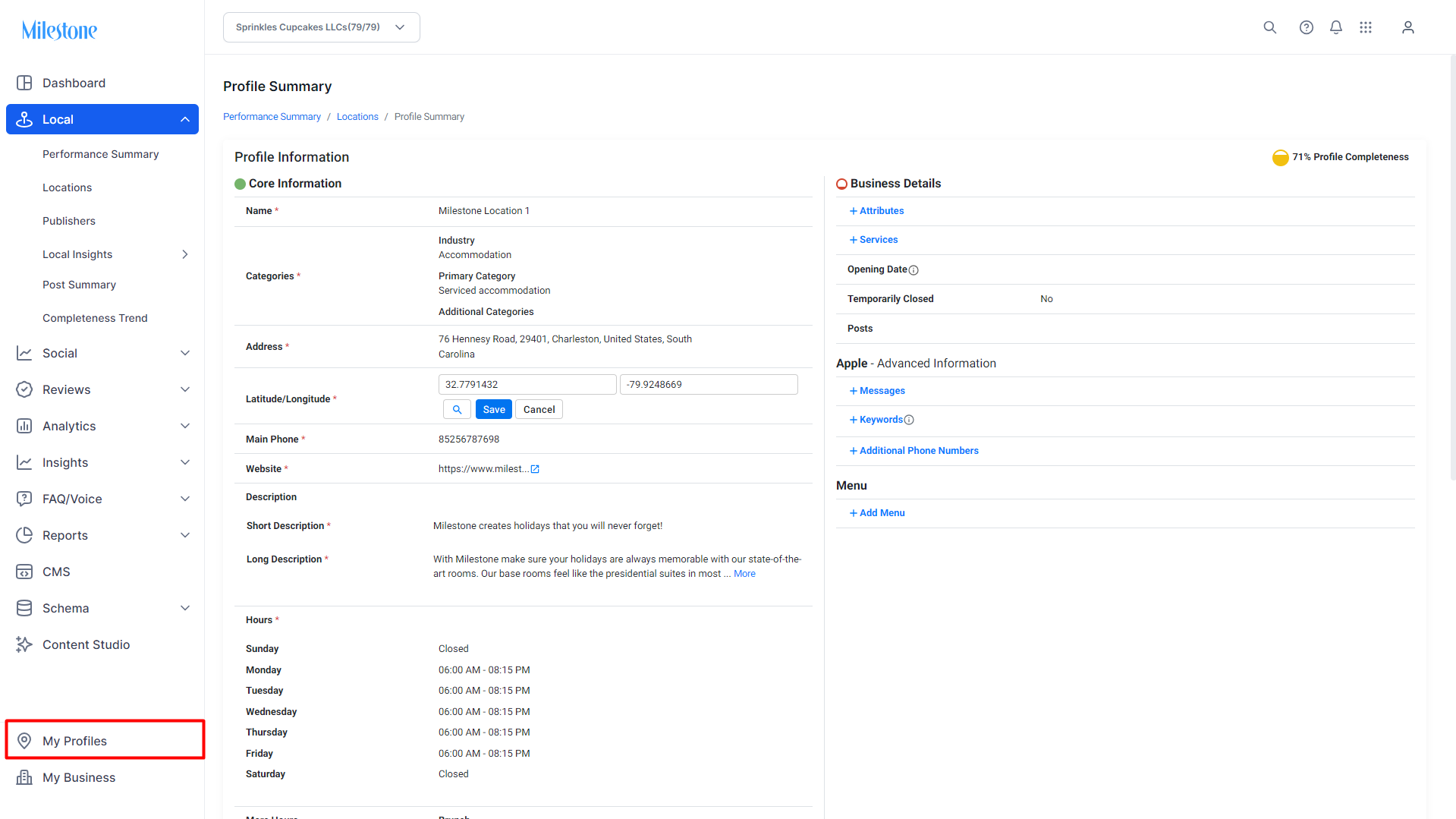The width and height of the screenshot is (1456, 819).
Task: Open the website external link icon
Action: [x=535, y=469]
